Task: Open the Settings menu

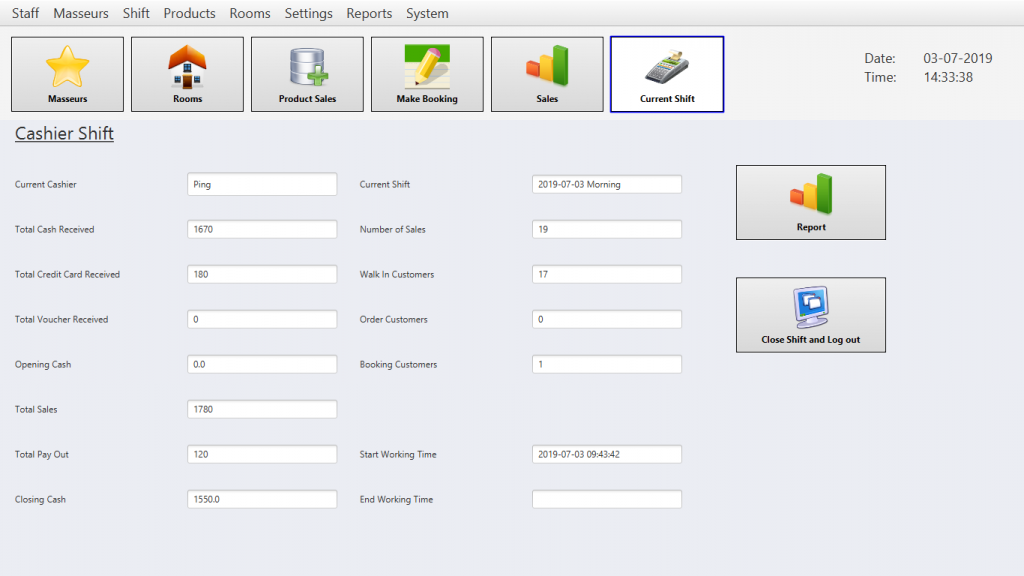Action: pyautogui.click(x=308, y=14)
